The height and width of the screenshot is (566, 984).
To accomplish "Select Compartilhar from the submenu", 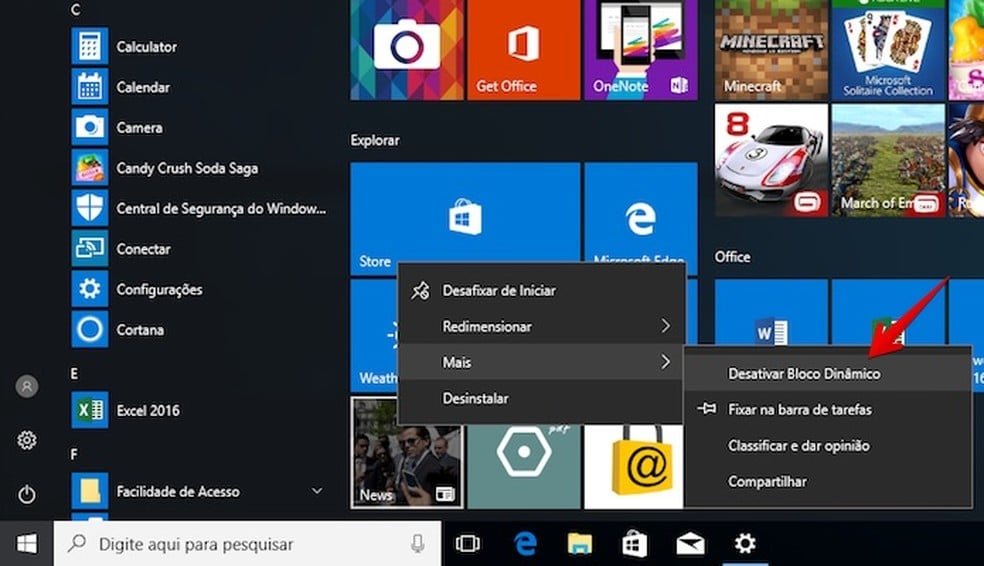I will coord(767,482).
